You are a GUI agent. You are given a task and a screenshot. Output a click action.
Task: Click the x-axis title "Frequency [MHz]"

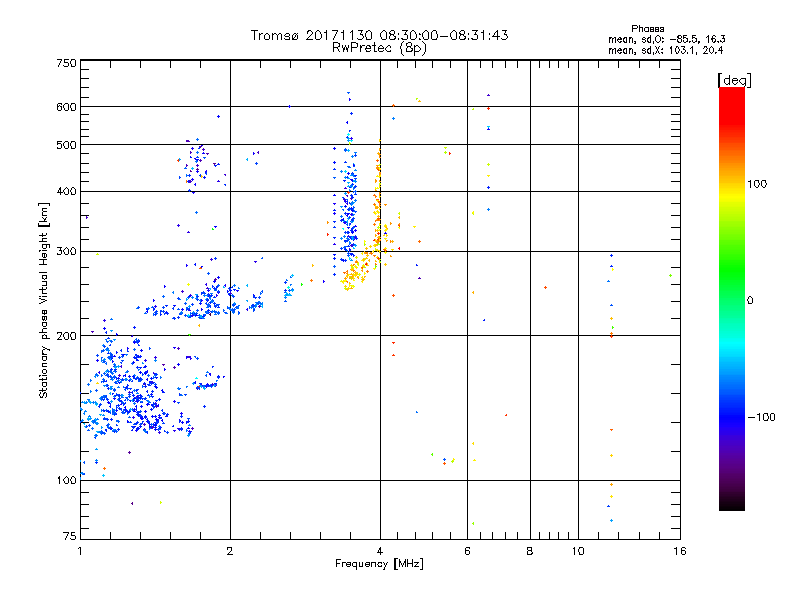pos(379,564)
